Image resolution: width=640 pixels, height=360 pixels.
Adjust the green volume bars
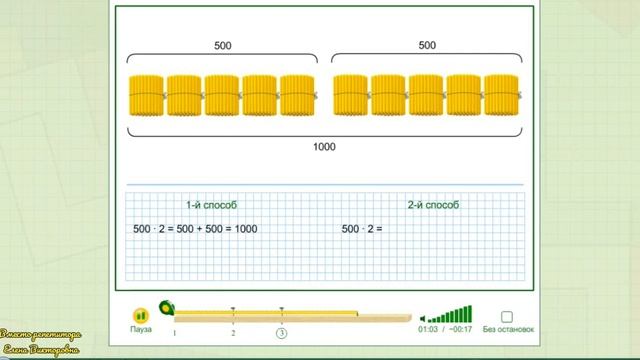pos(450,314)
